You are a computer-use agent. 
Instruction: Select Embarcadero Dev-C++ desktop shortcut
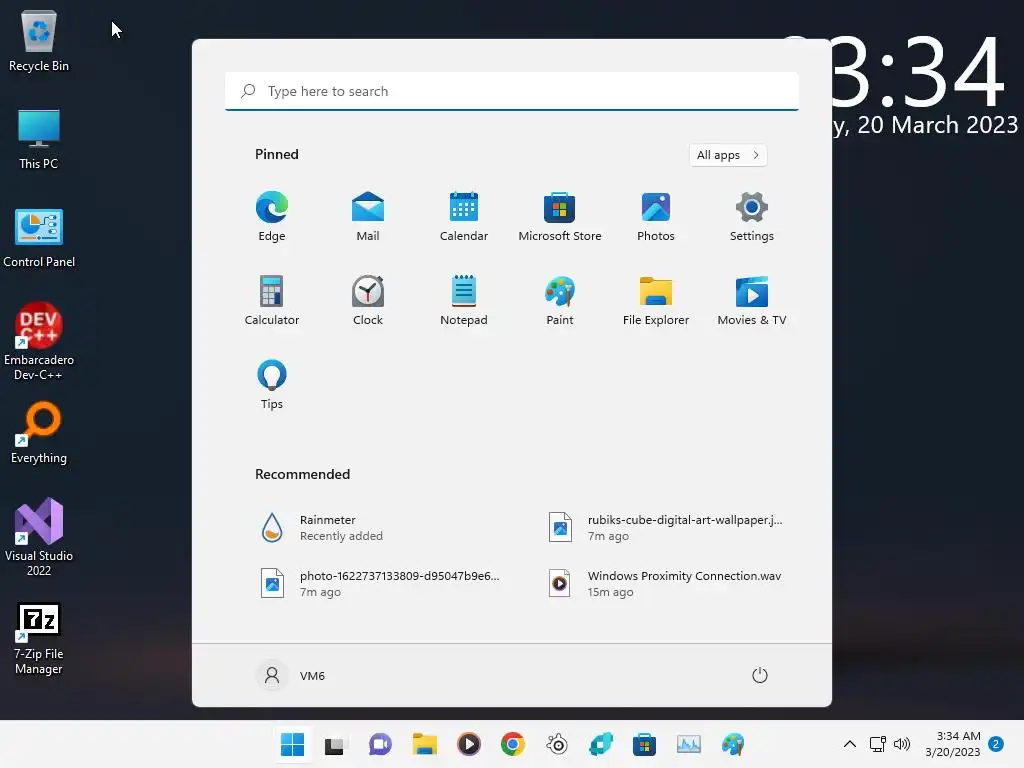point(39,342)
